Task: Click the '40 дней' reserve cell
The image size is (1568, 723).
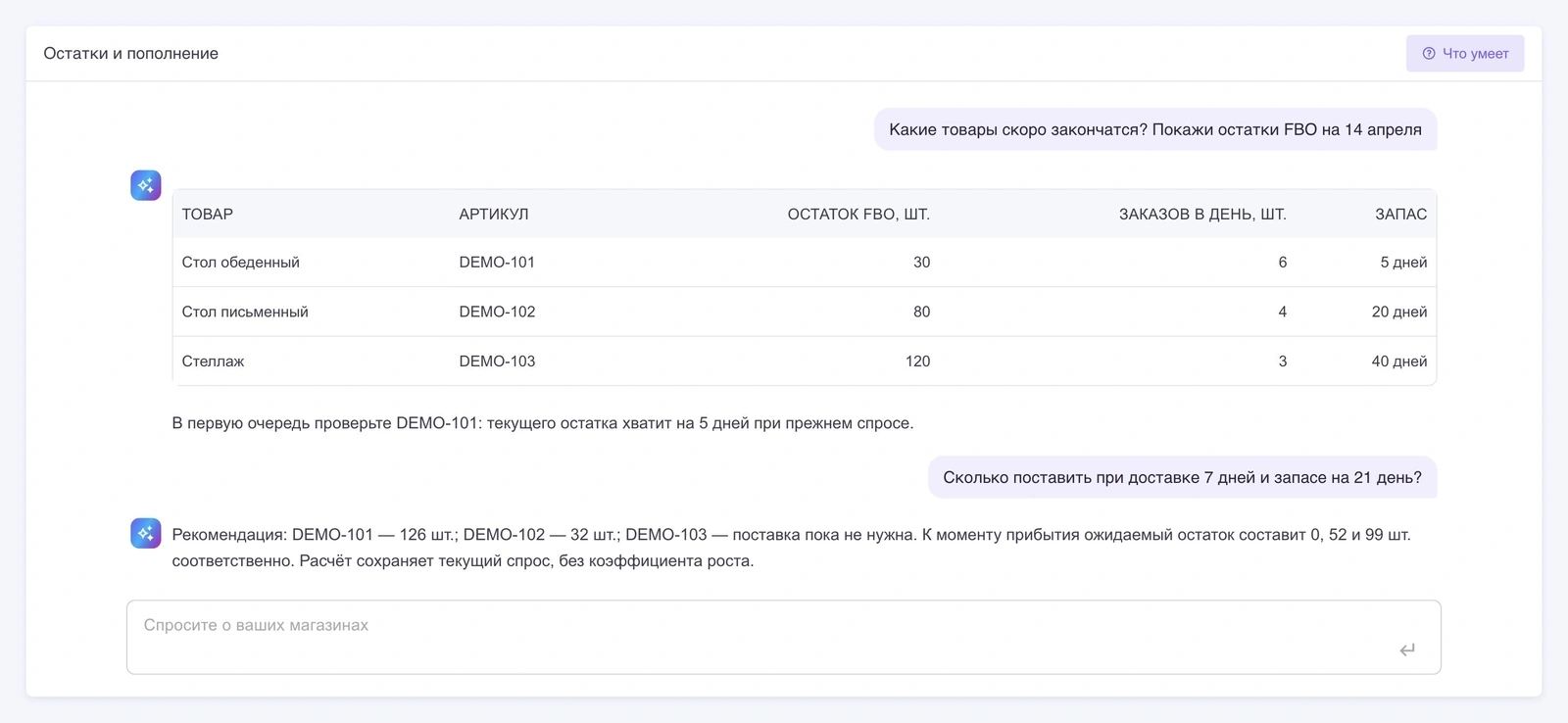Action: [1399, 361]
